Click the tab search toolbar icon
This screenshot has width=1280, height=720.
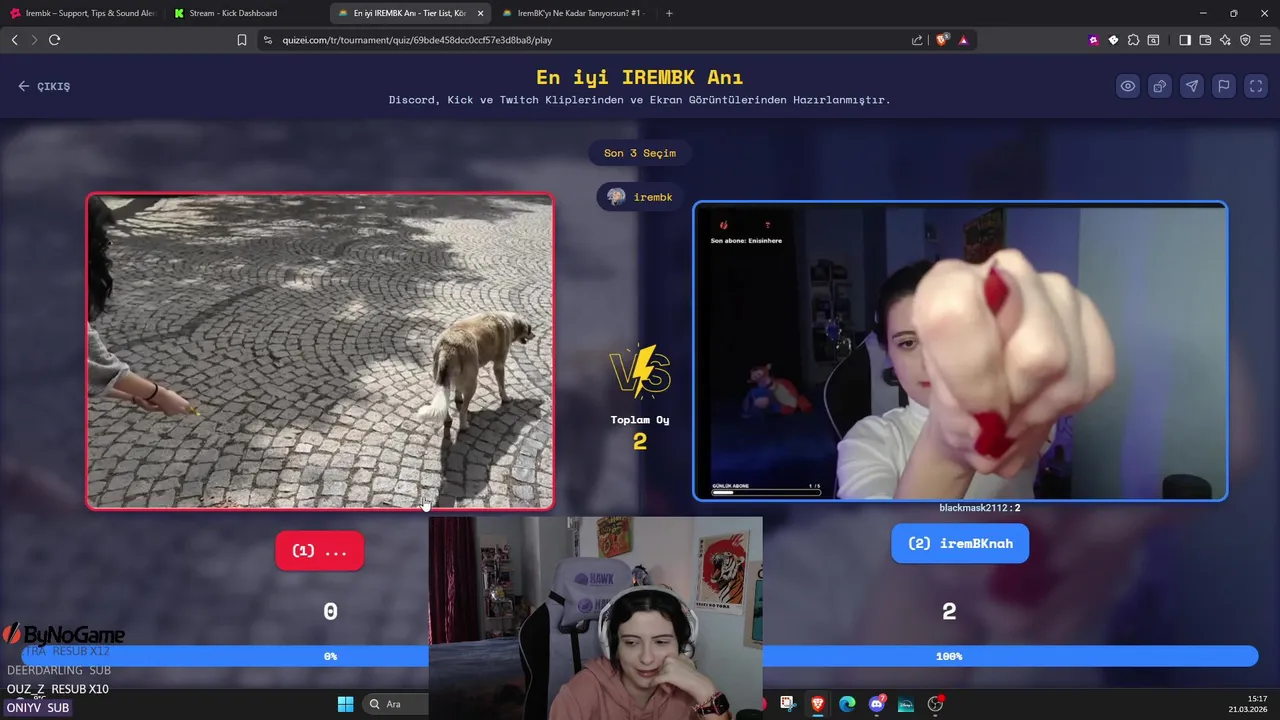[1153, 40]
